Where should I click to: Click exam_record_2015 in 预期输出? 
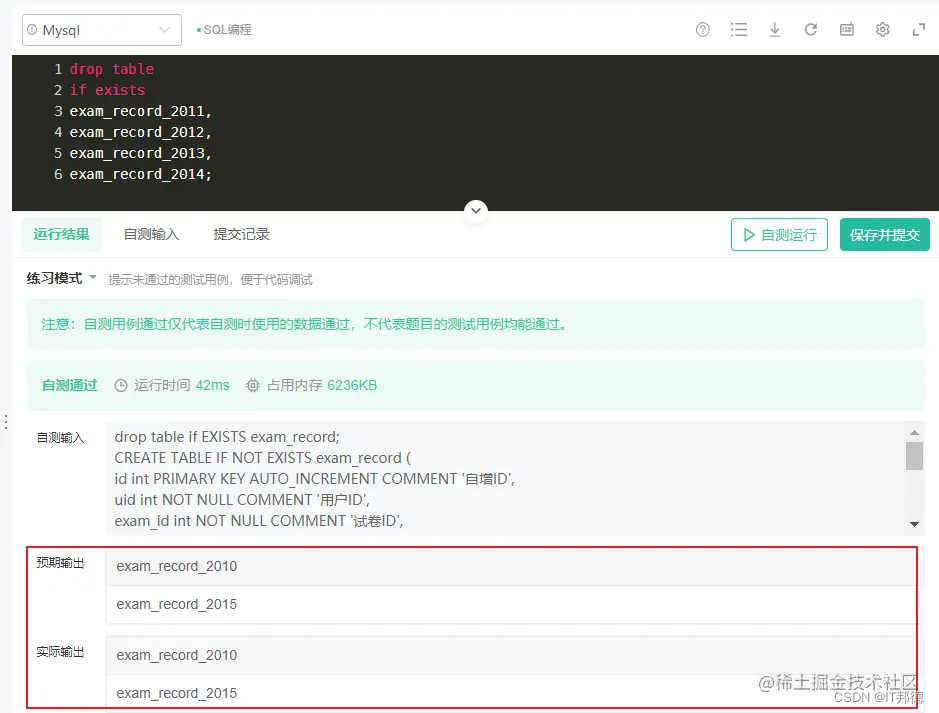click(177, 605)
